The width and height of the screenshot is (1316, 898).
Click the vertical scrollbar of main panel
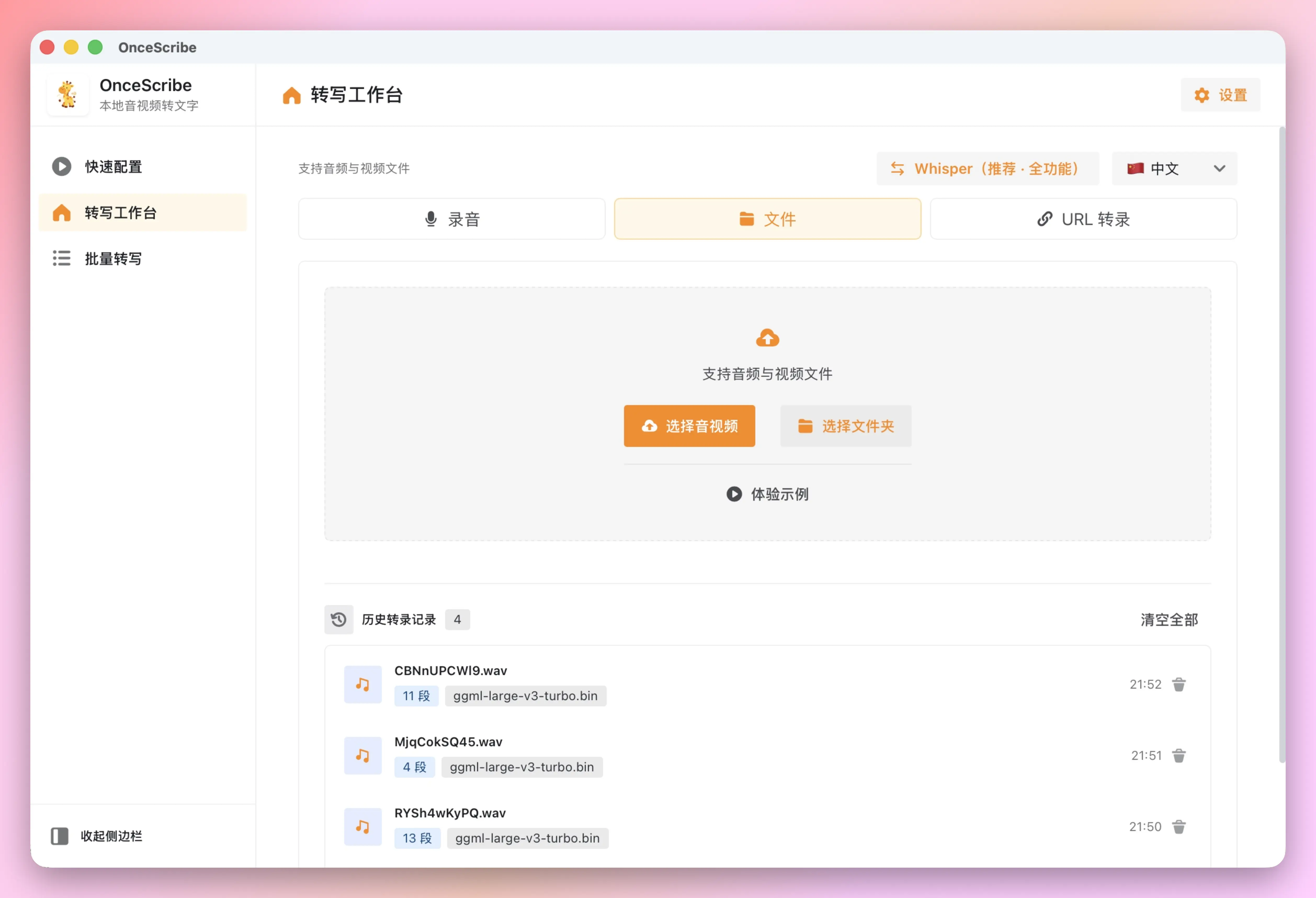tap(1281, 445)
